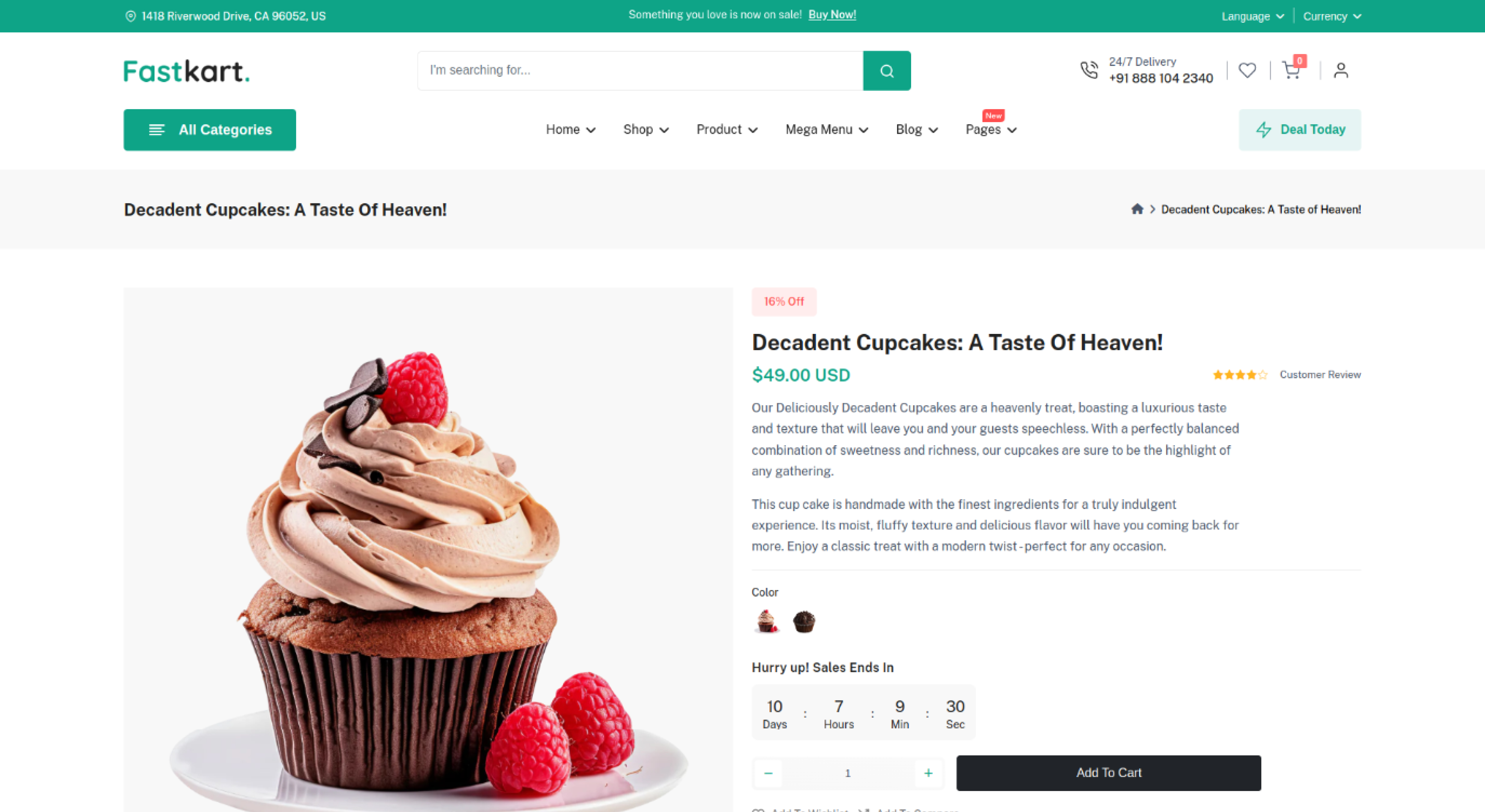The height and width of the screenshot is (812, 1485).
Task: Open the All Categories menu
Action: [x=210, y=130]
